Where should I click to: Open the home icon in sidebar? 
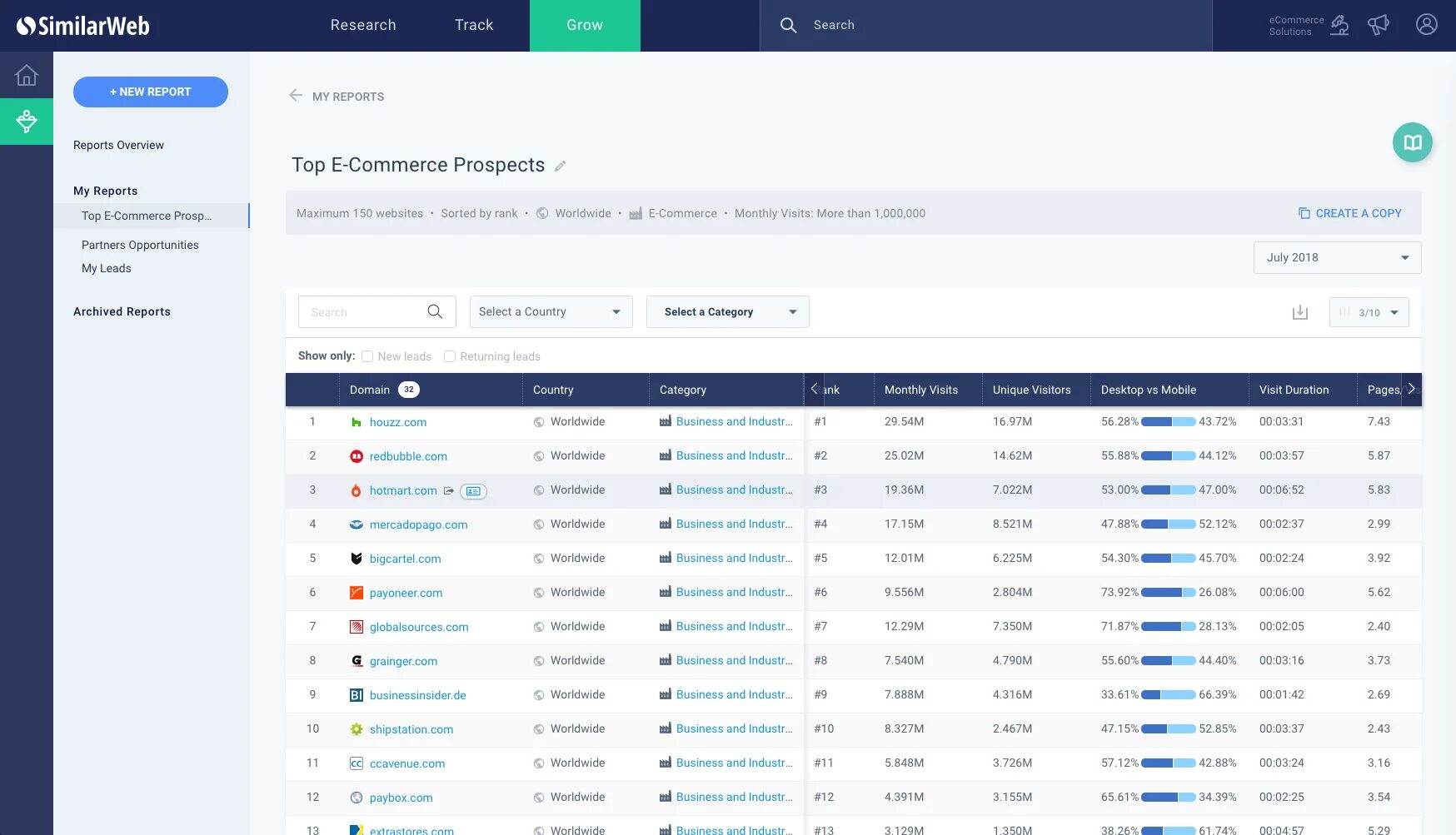(x=27, y=75)
